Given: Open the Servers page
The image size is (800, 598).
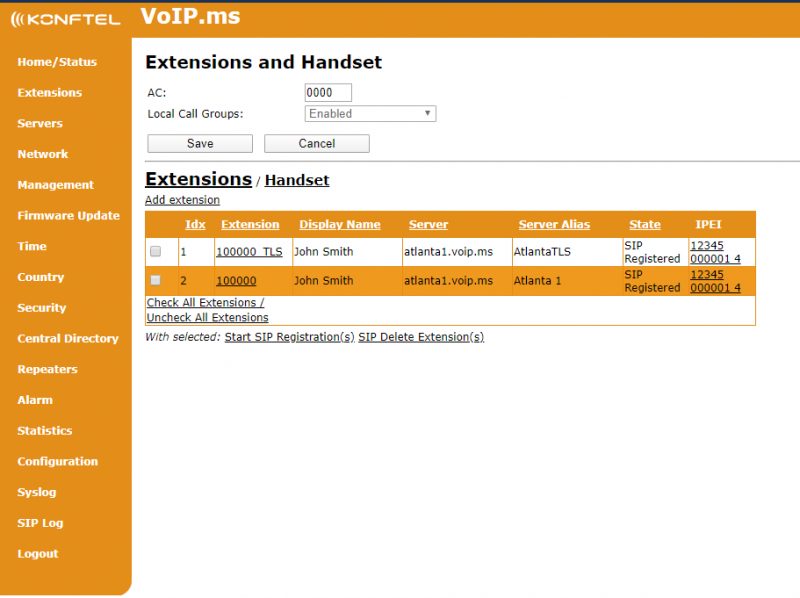Looking at the screenshot, I should pyautogui.click(x=40, y=123).
